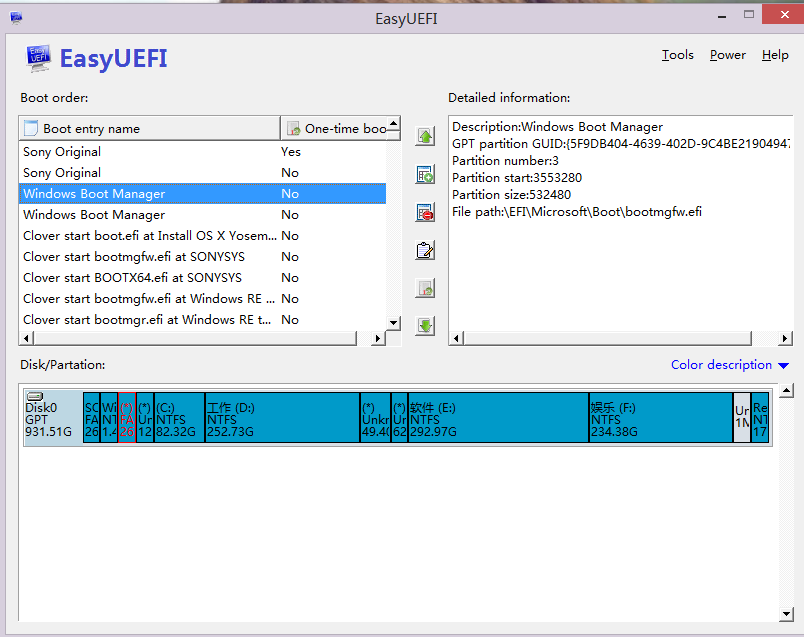Select the grey unallocated 1M partition block
Viewport: 804px width, 637px height.
(x=742, y=417)
